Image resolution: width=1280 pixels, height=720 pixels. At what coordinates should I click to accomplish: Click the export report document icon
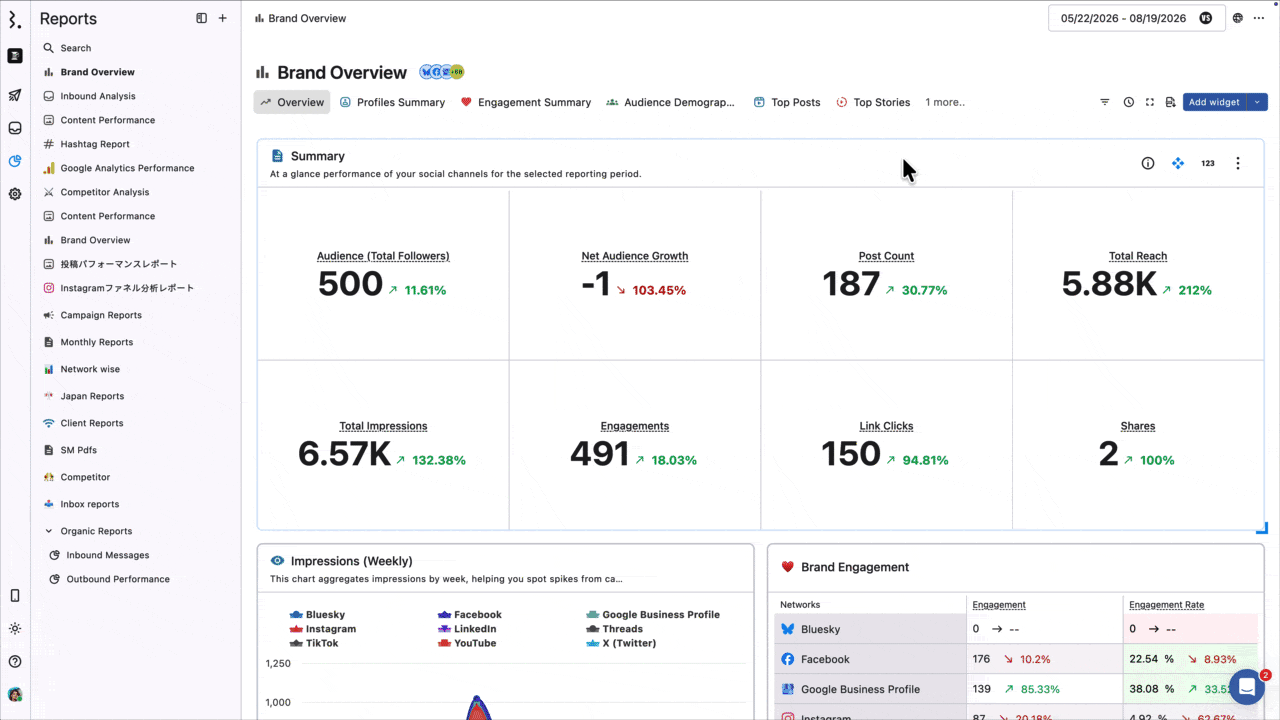click(1170, 102)
